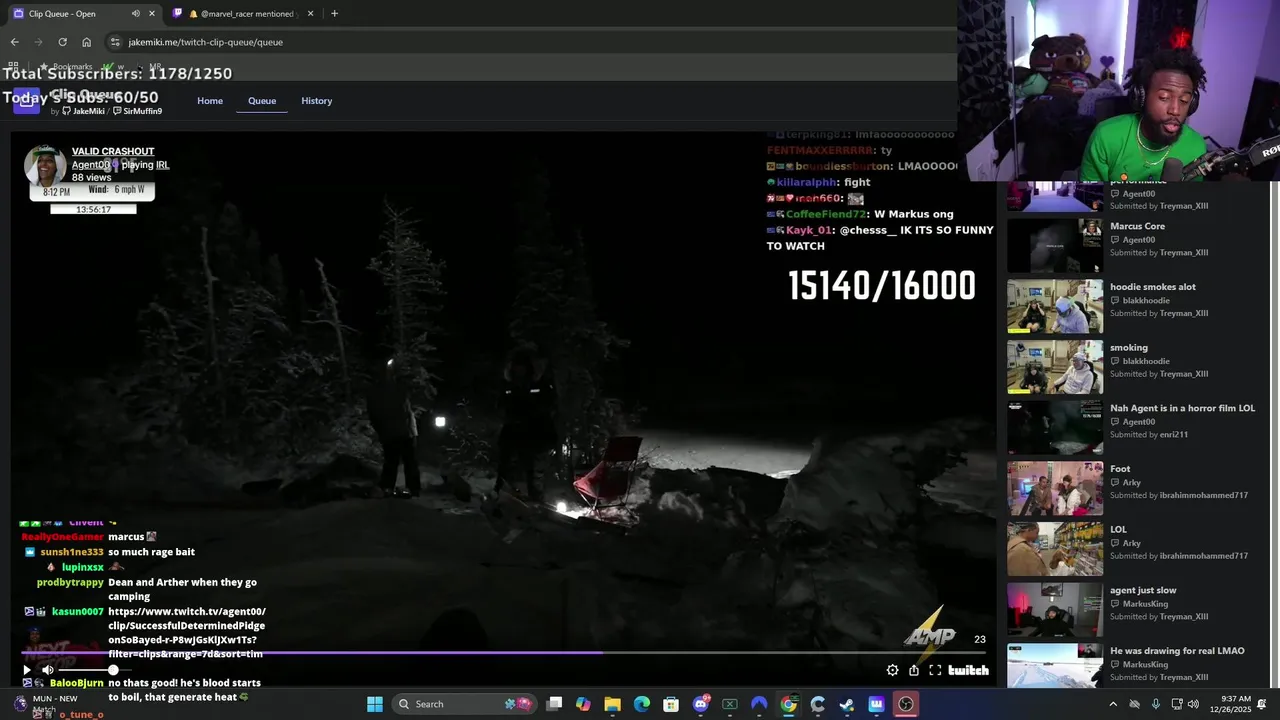Click chat username prodbytrappy
The height and width of the screenshot is (720, 1280).
coord(70,582)
